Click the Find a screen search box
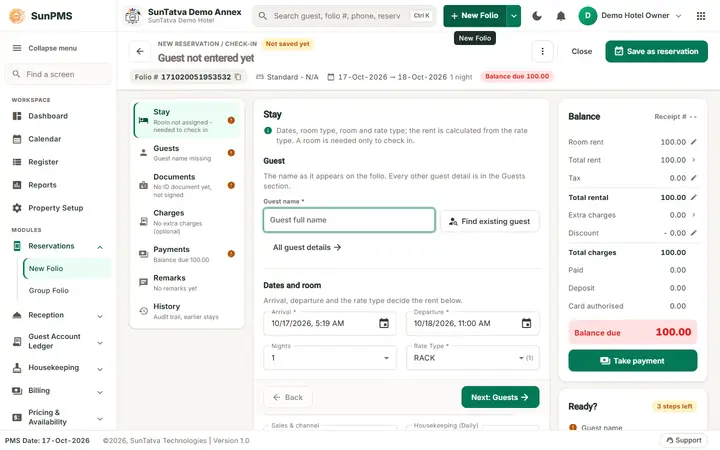 click(x=58, y=74)
